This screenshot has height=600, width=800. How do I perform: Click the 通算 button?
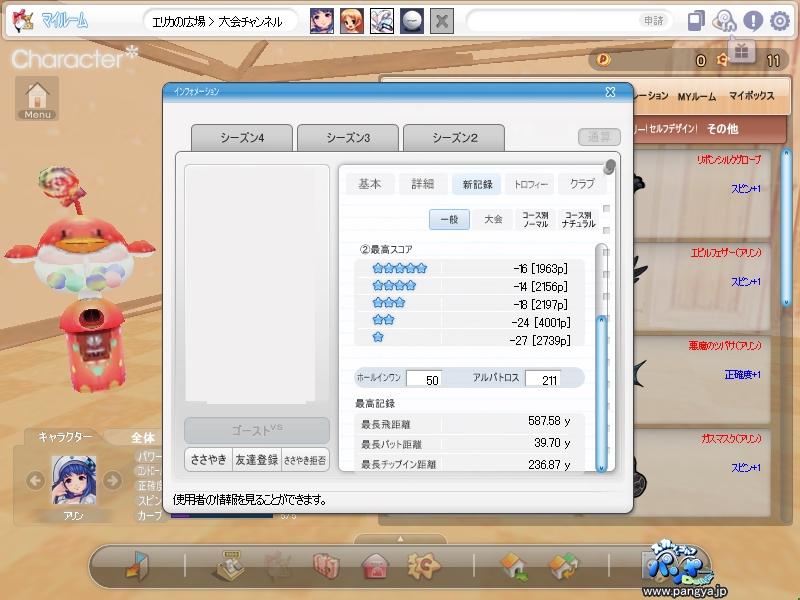[599, 137]
